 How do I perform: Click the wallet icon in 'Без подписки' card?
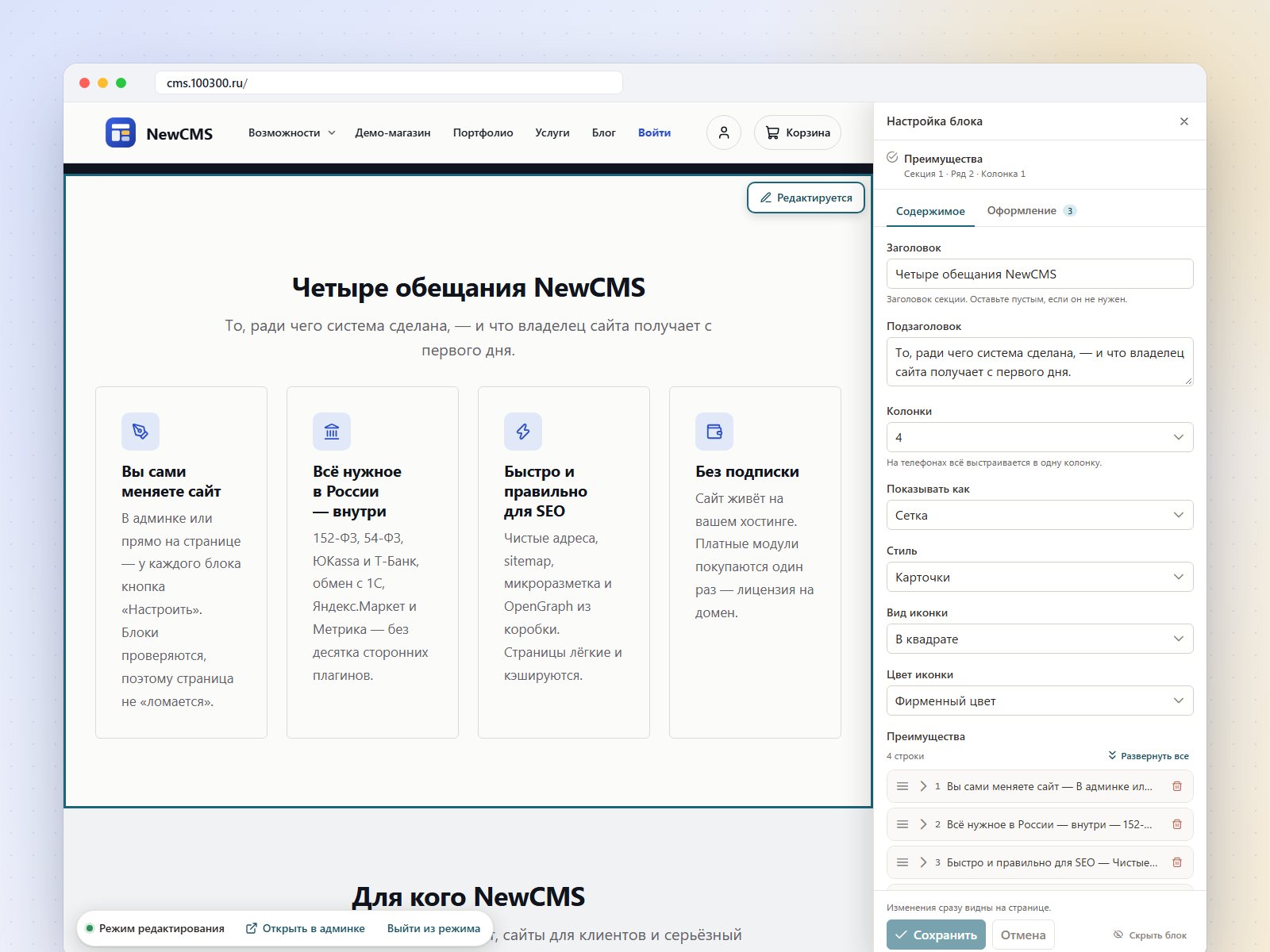click(714, 432)
